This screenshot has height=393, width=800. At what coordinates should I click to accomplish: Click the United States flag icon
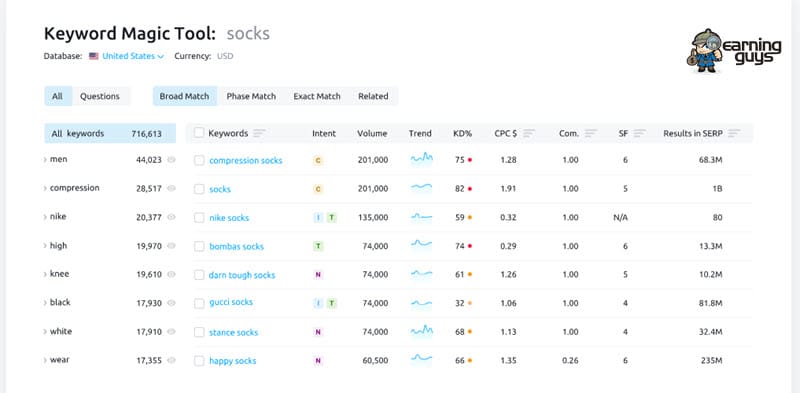[x=93, y=56]
